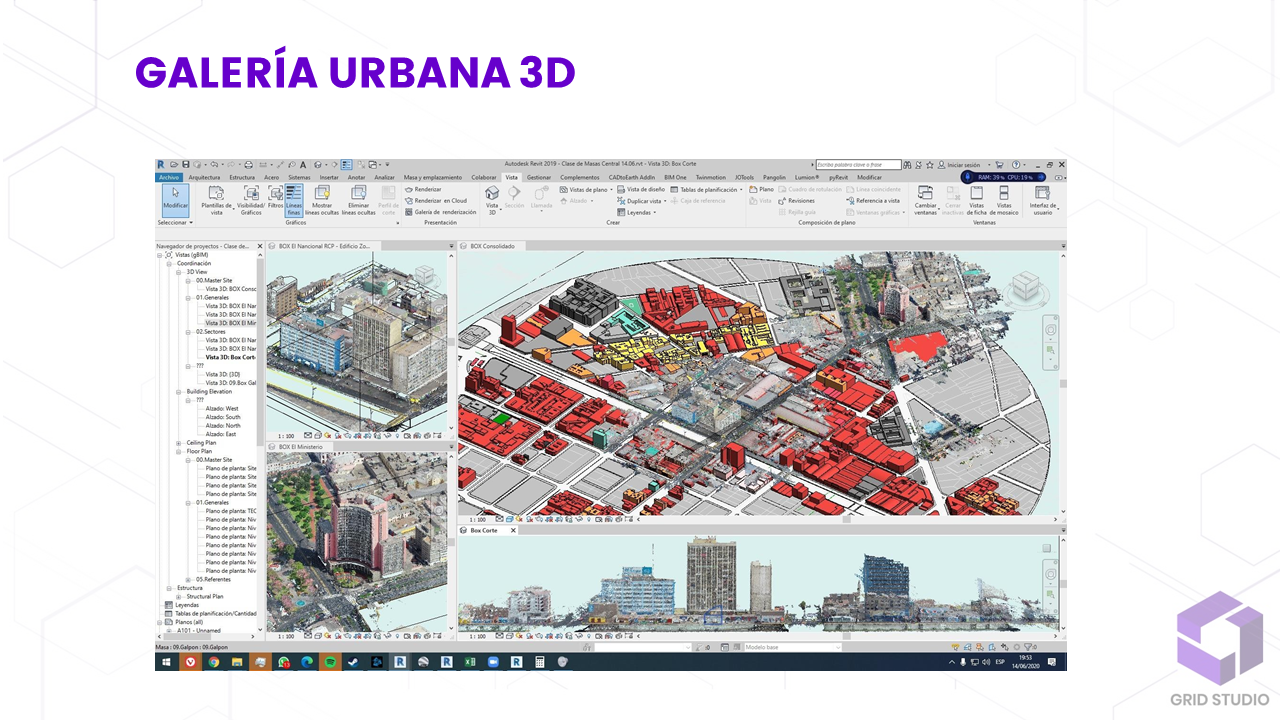Expand the Structural Plan node

click(180, 596)
